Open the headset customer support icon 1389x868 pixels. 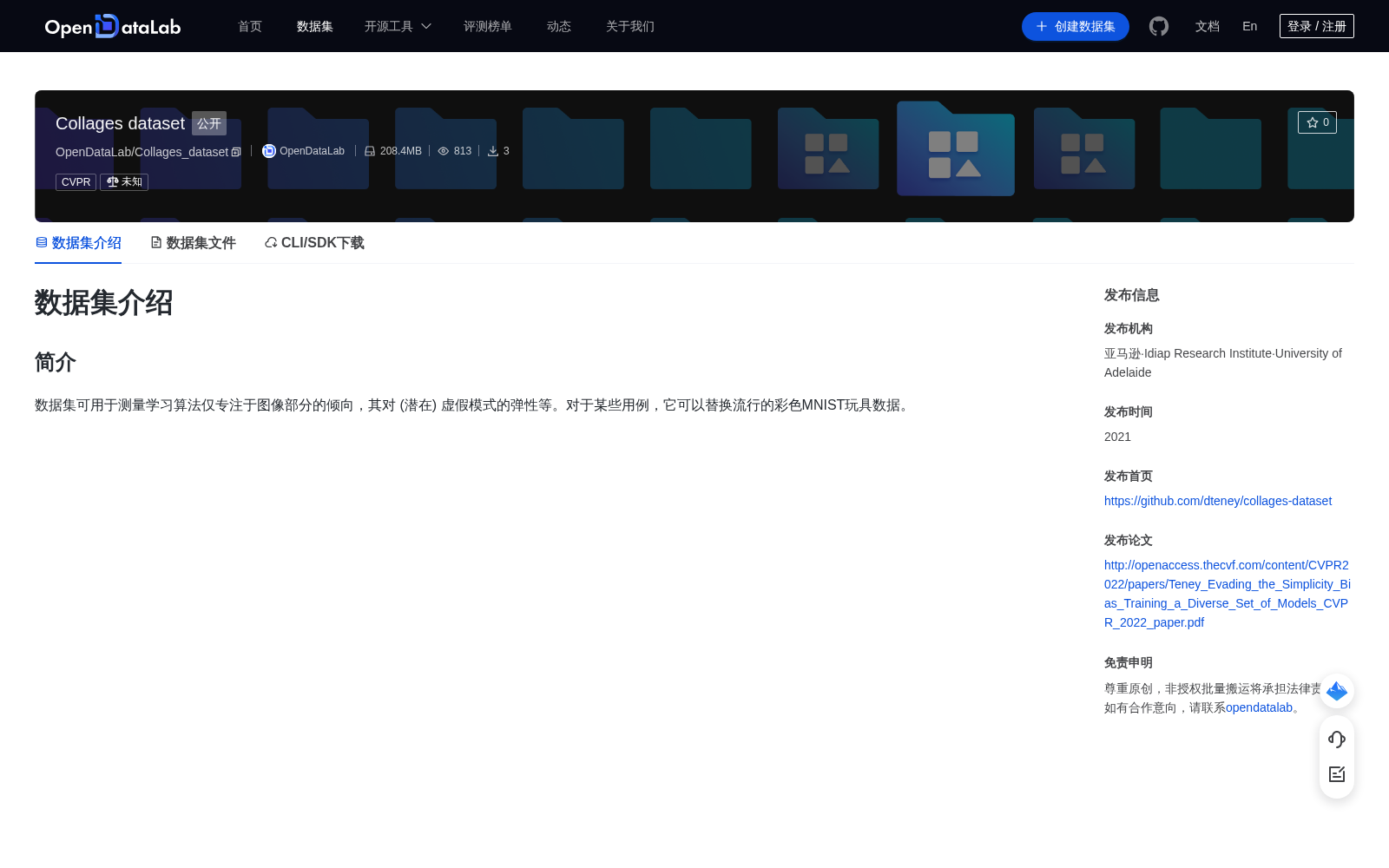click(1337, 739)
